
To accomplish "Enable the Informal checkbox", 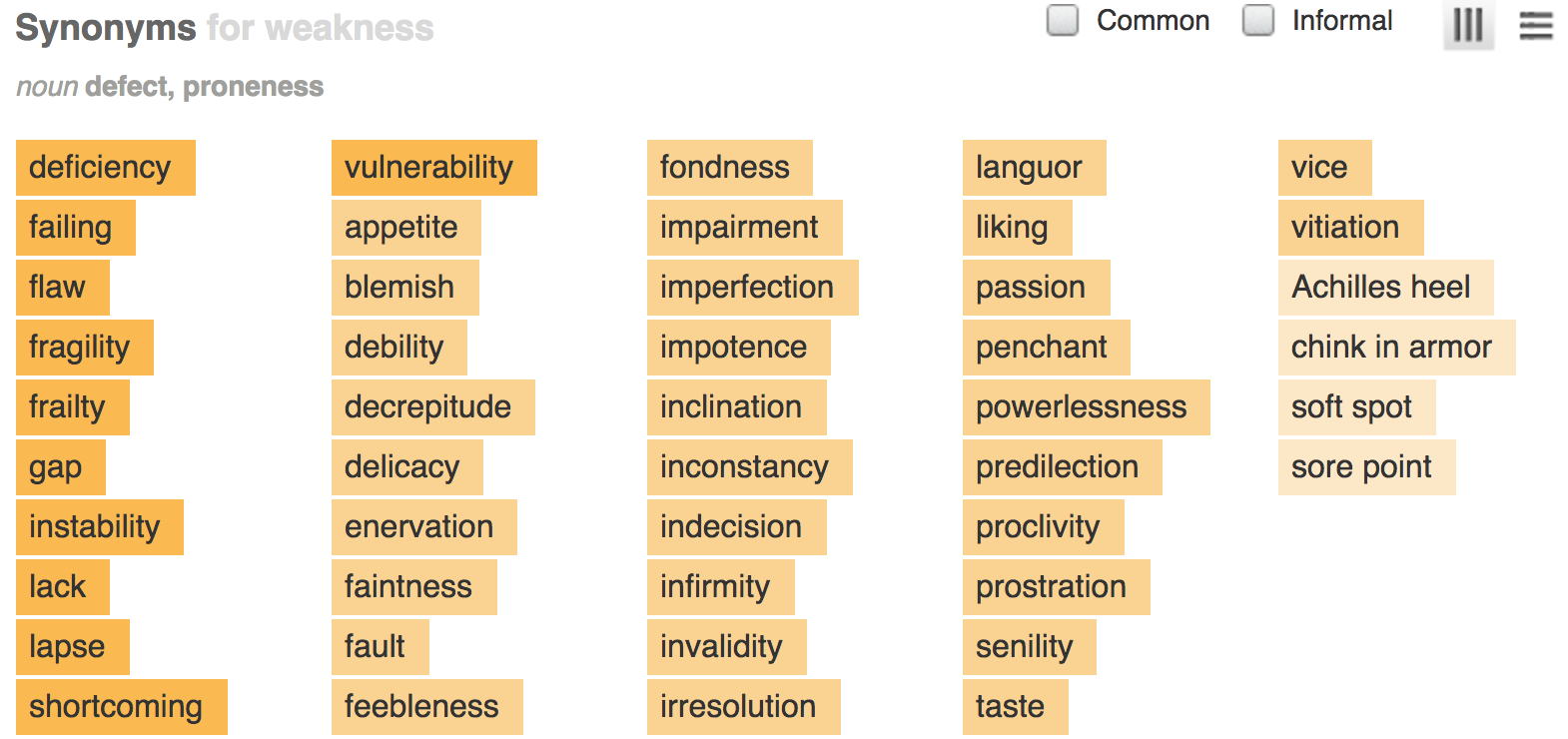I will 1258,21.
